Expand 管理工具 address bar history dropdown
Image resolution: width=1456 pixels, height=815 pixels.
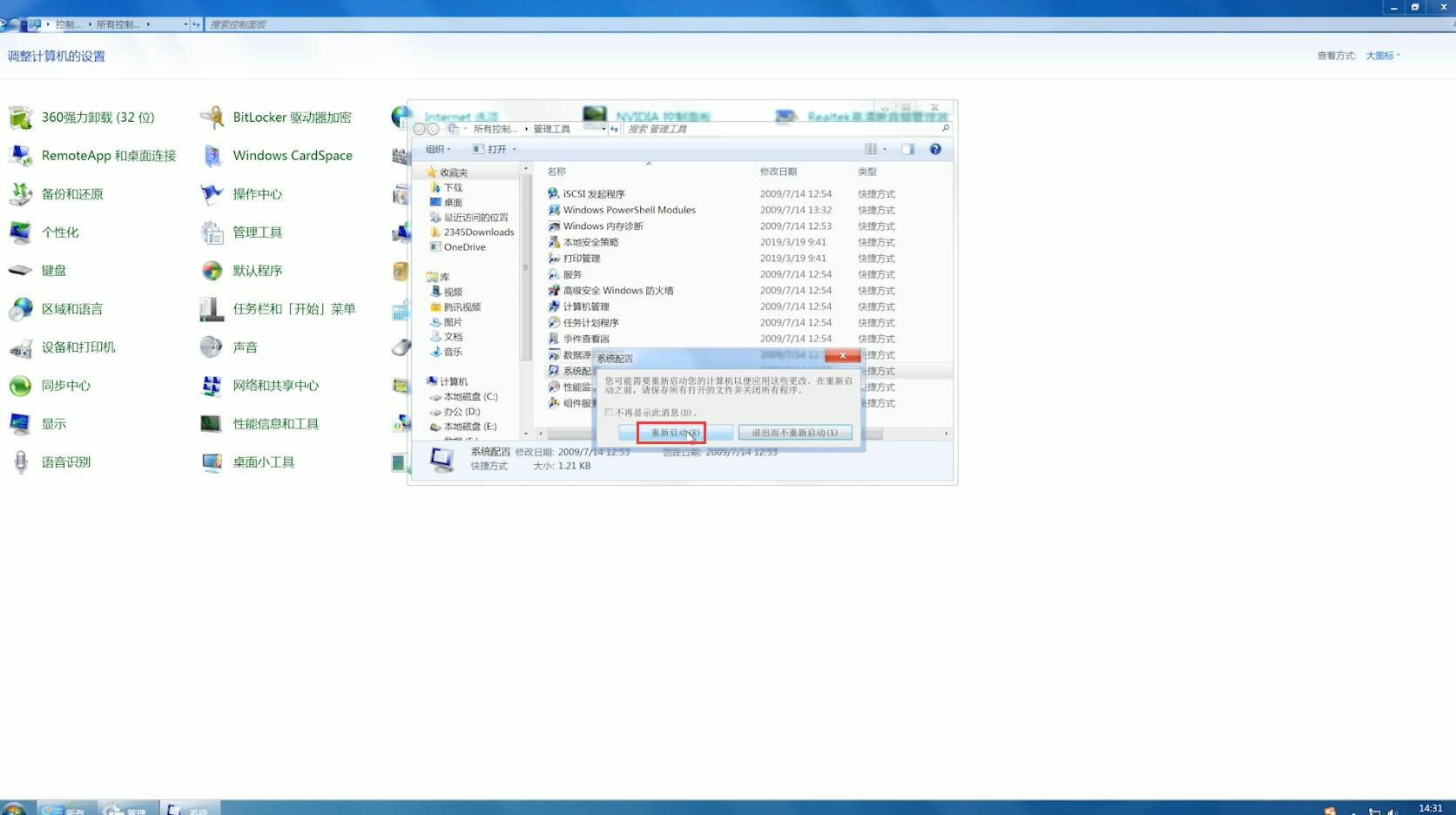tap(603, 129)
